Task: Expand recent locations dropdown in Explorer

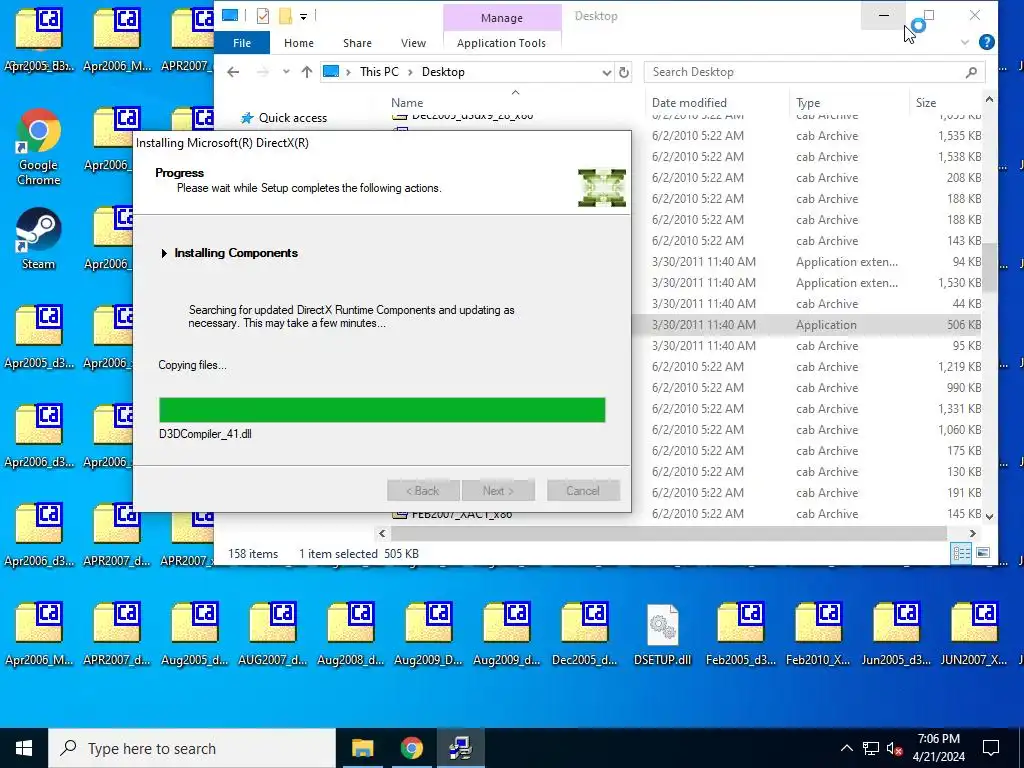Action: point(286,72)
